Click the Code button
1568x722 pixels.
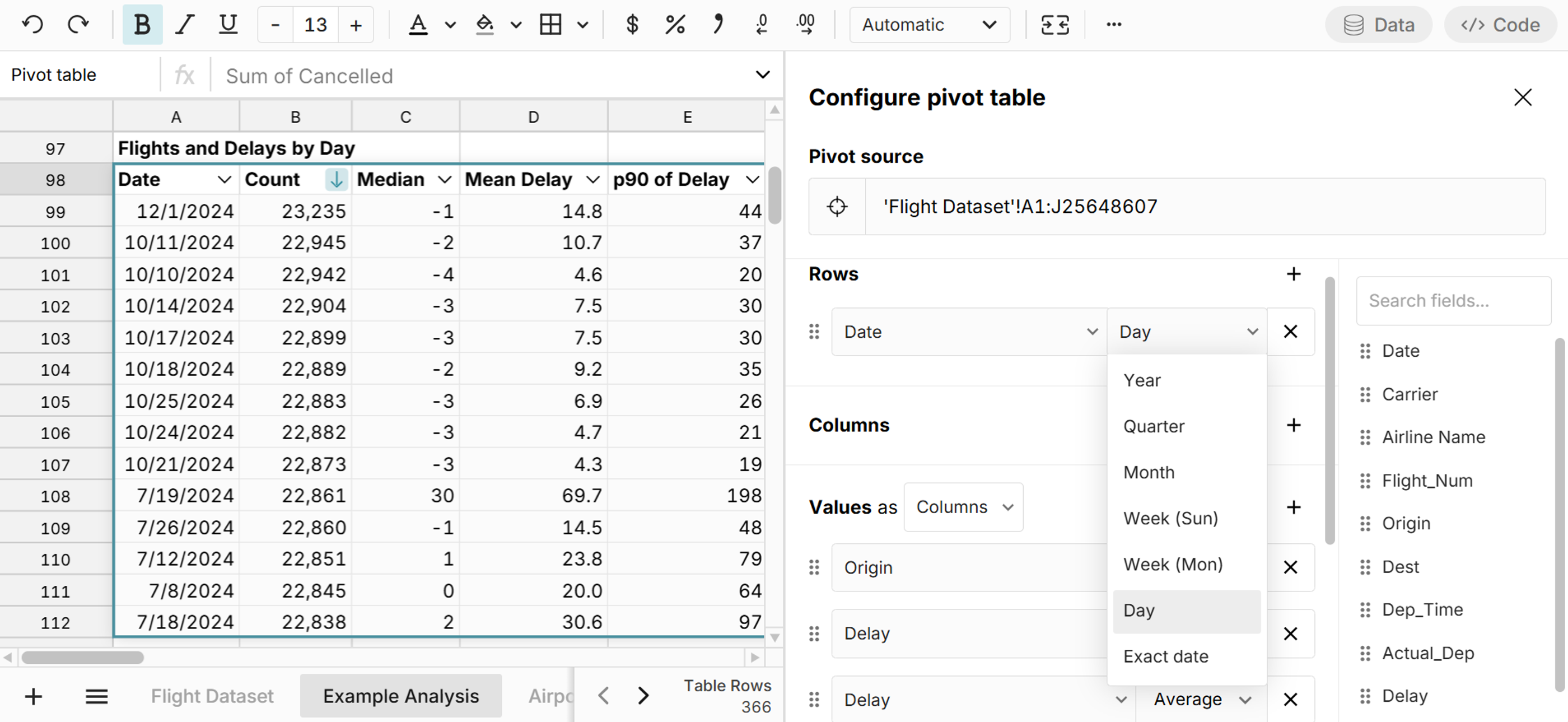[1500, 24]
